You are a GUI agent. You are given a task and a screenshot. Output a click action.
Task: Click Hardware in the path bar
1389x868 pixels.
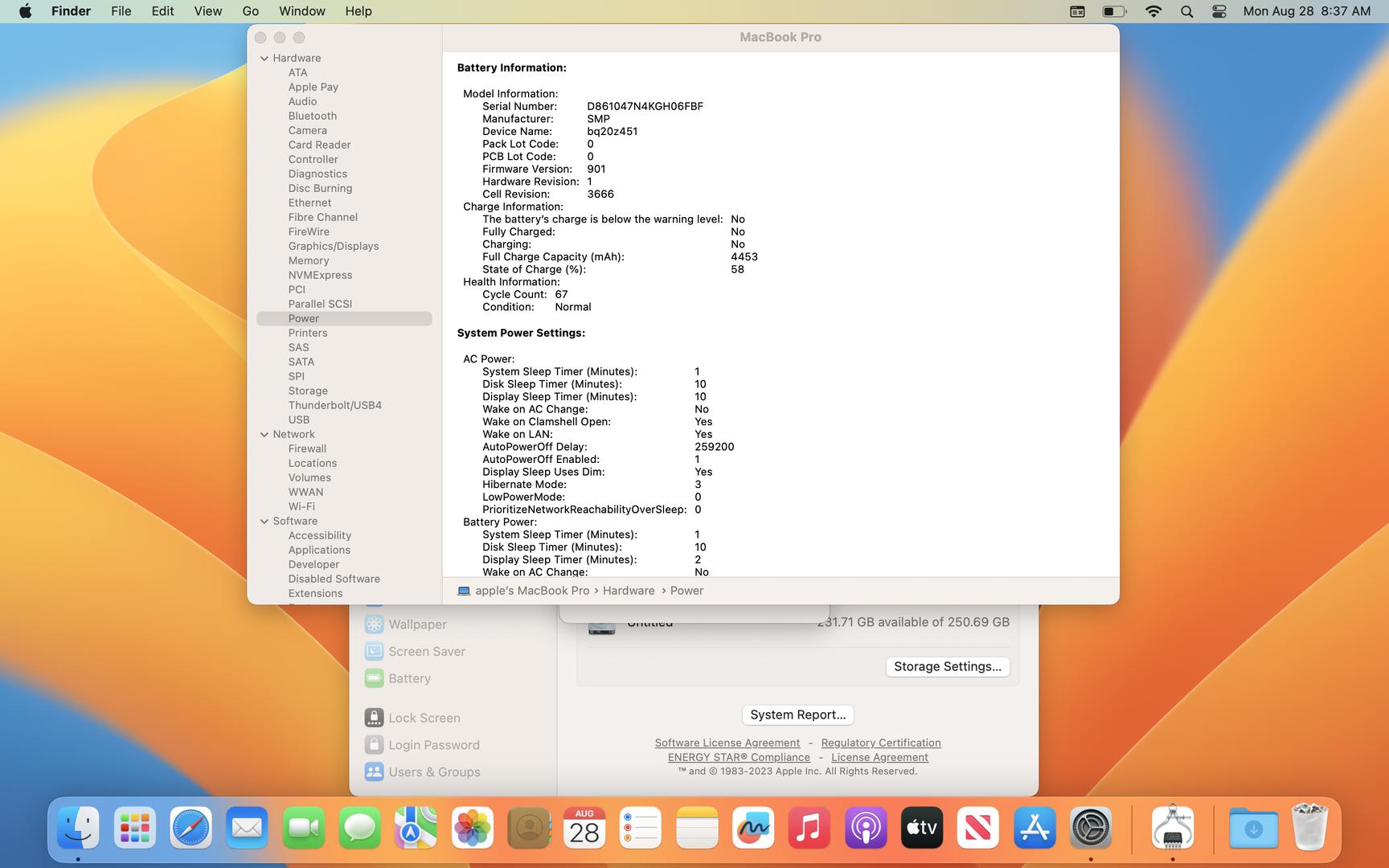[x=629, y=591]
